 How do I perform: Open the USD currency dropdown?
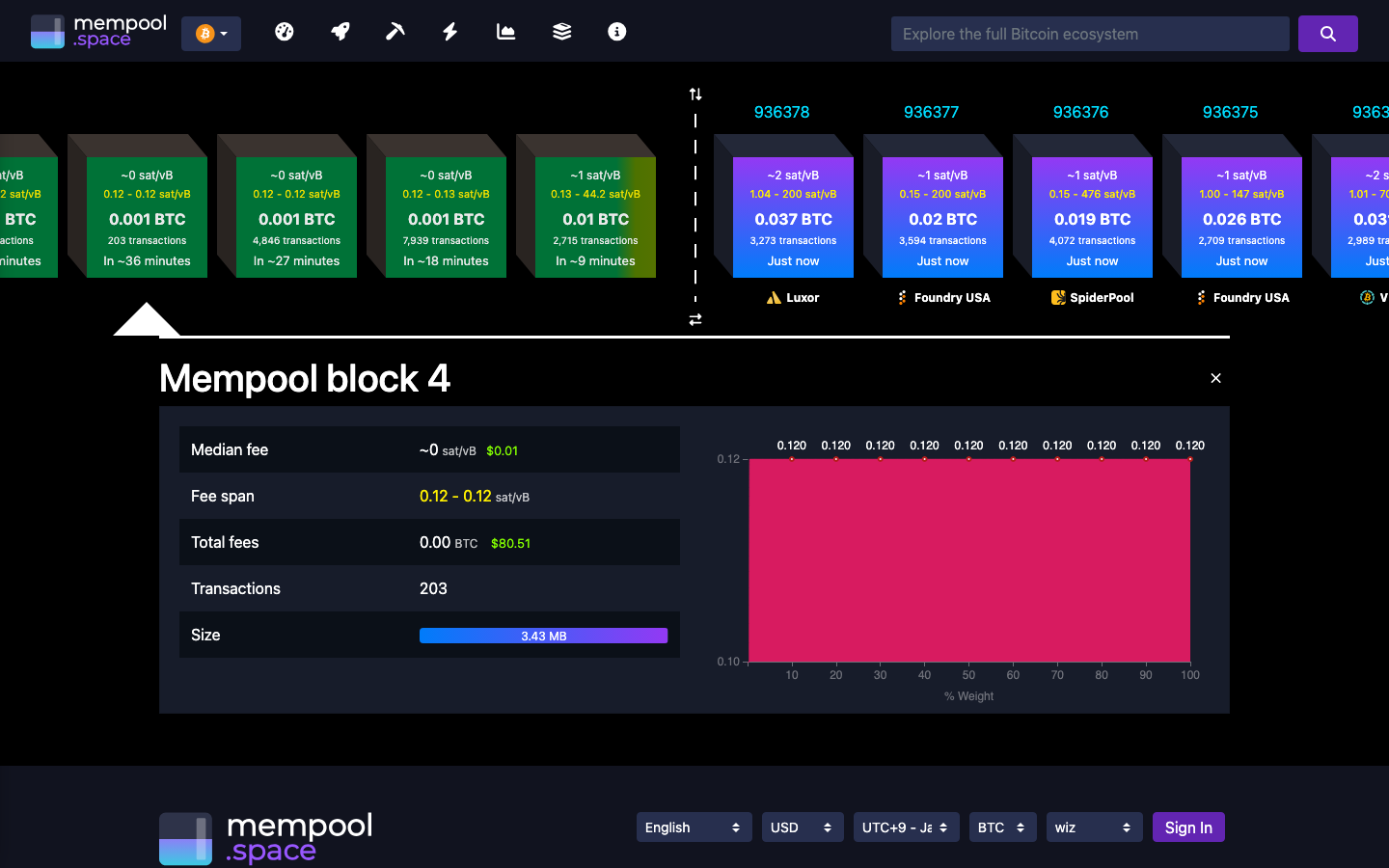(x=803, y=827)
